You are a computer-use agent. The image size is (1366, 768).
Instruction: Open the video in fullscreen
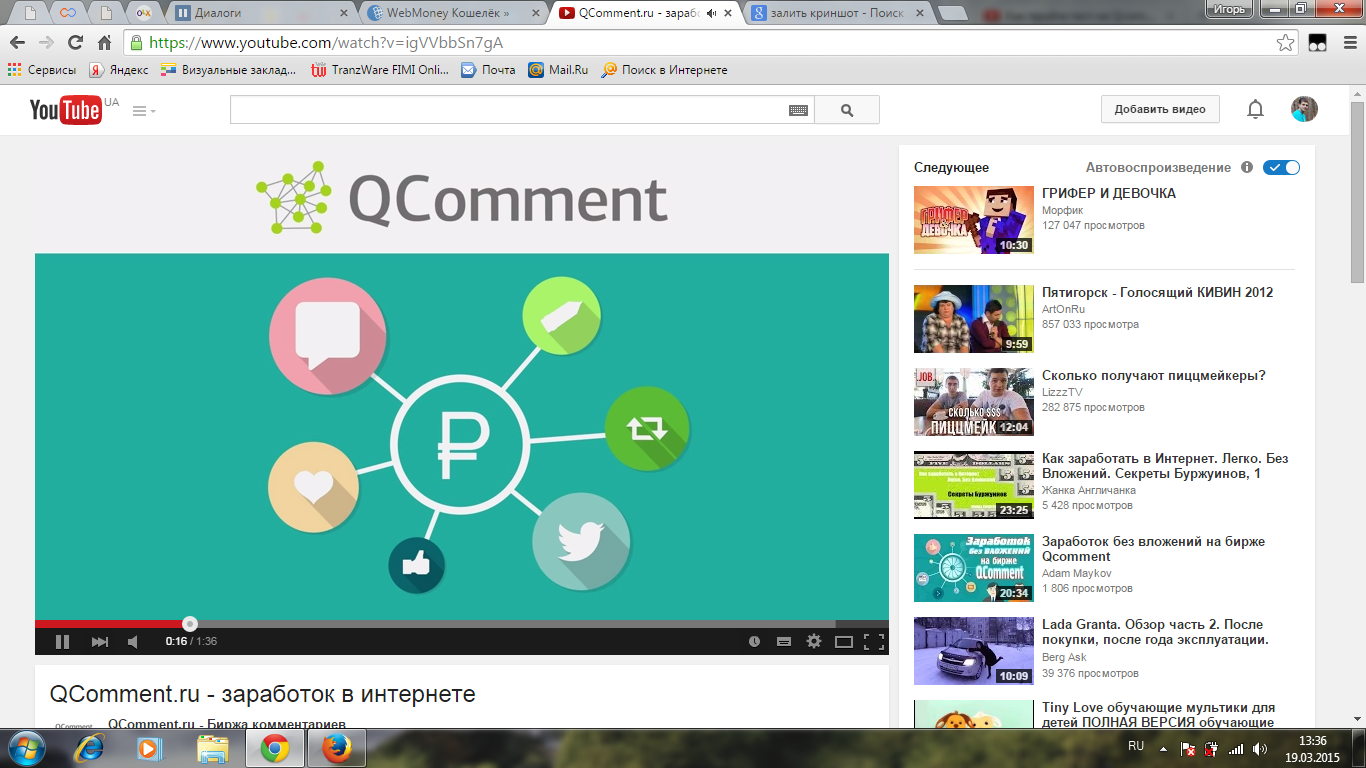[x=874, y=641]
